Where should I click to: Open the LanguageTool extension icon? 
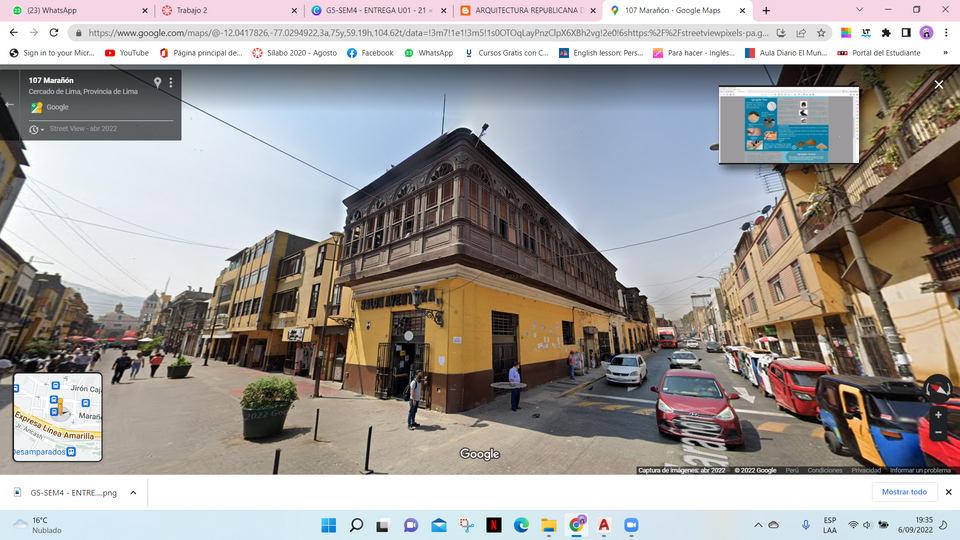pos(866,32)
